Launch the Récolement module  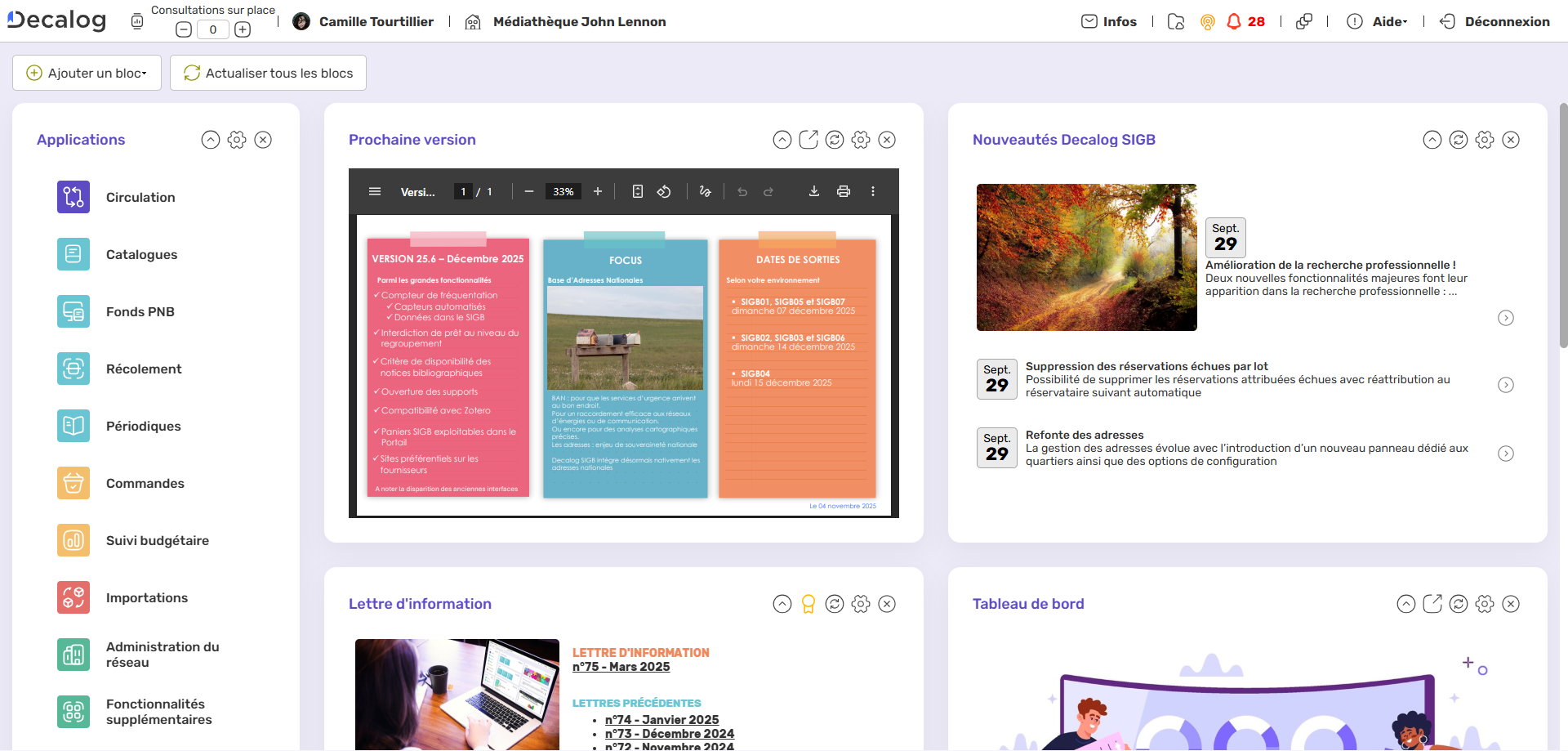click(x=144, y=369)
